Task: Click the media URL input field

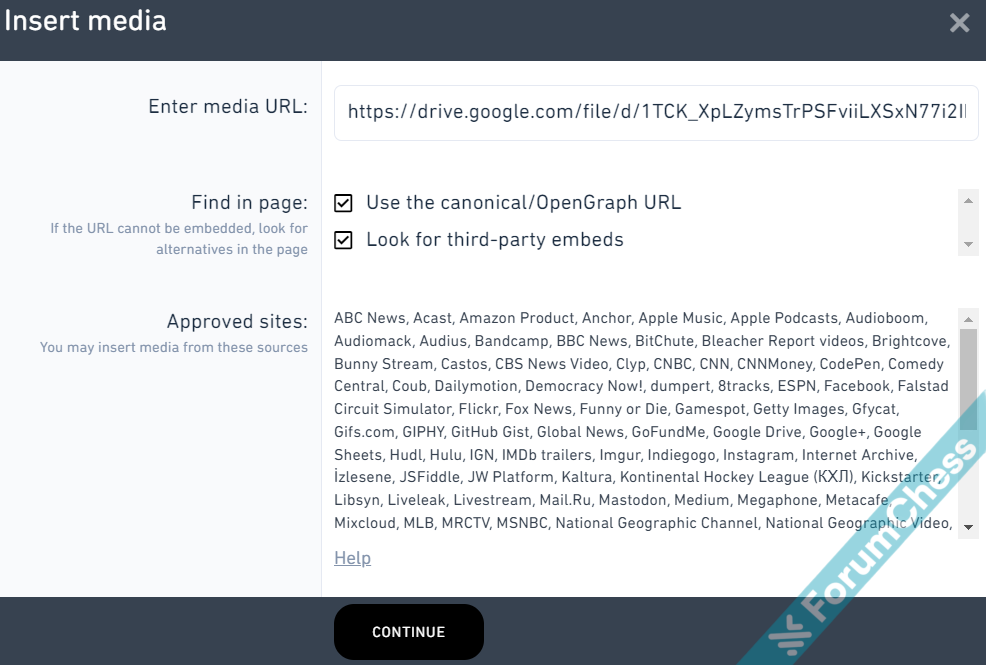Action: pyautogui.click(x=656, y=113)
